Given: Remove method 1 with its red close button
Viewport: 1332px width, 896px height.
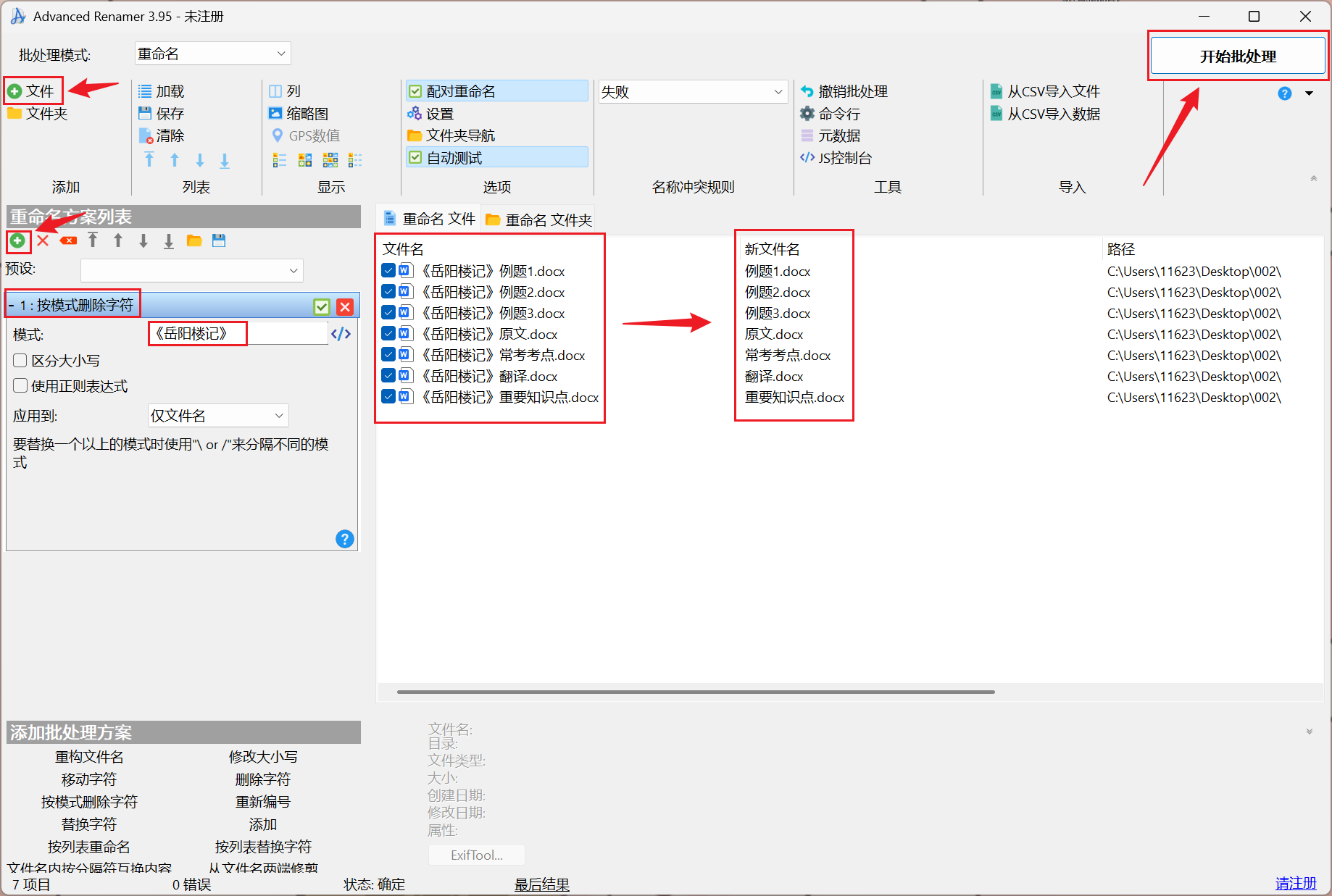Looking at the screenshot, I should click(x=345, y=306).
